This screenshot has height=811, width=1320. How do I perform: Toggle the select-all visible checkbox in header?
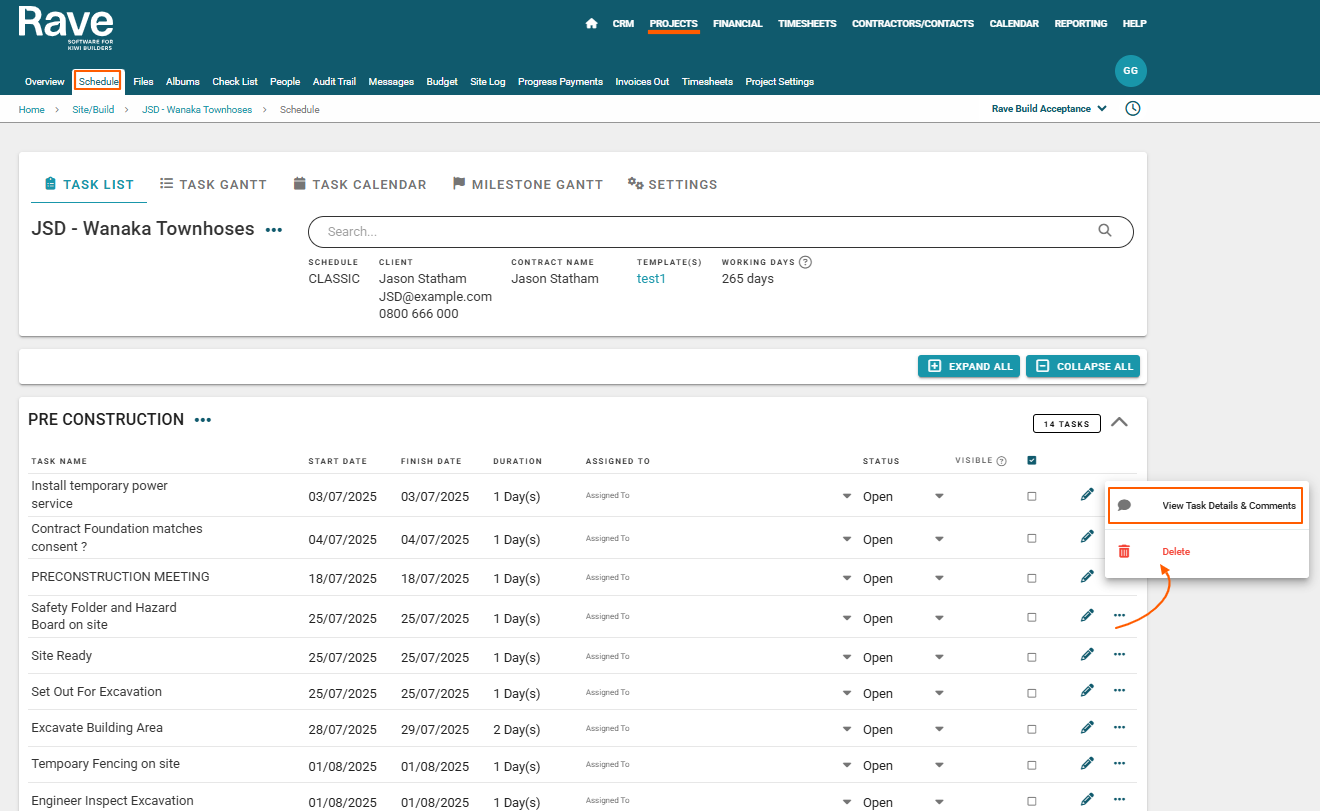[x=1032, y=461]
